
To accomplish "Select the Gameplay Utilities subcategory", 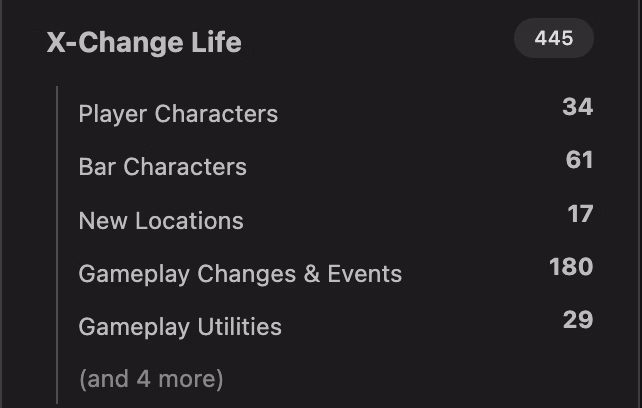I will coord(180,327).
